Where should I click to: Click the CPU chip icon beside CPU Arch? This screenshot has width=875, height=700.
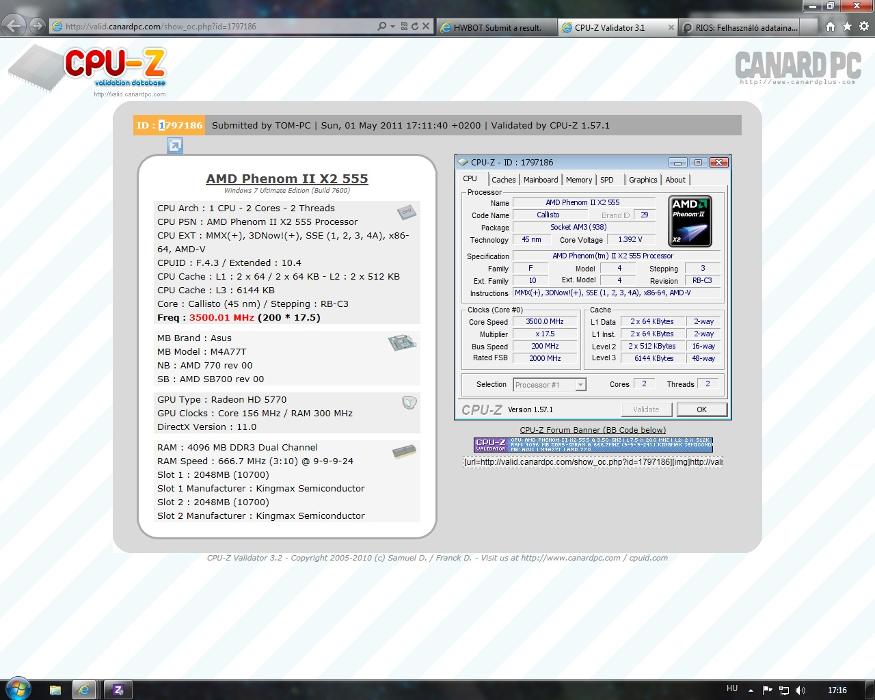pos(407,212)
